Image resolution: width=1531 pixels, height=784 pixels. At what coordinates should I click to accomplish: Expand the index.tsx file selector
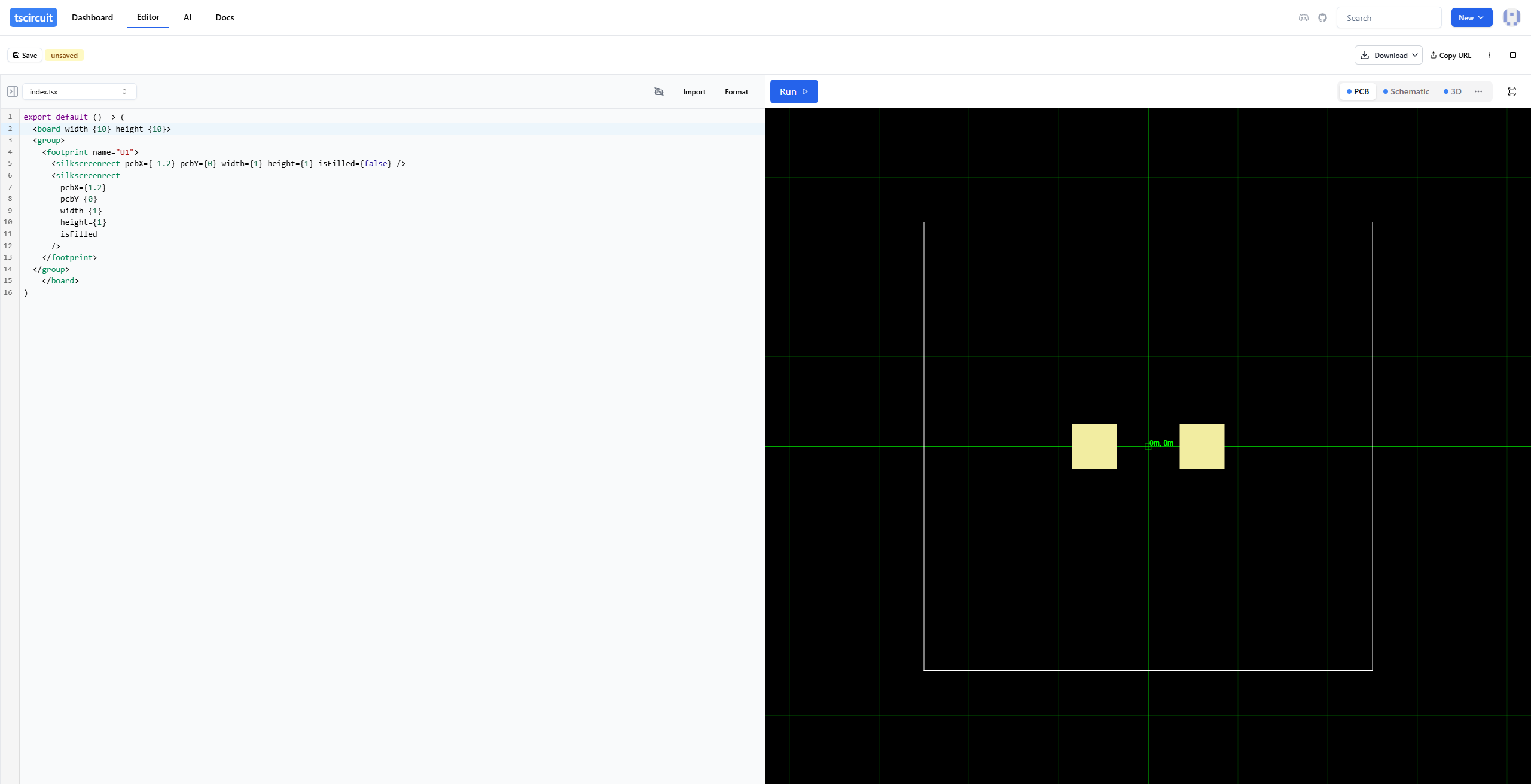coord(79,91)
